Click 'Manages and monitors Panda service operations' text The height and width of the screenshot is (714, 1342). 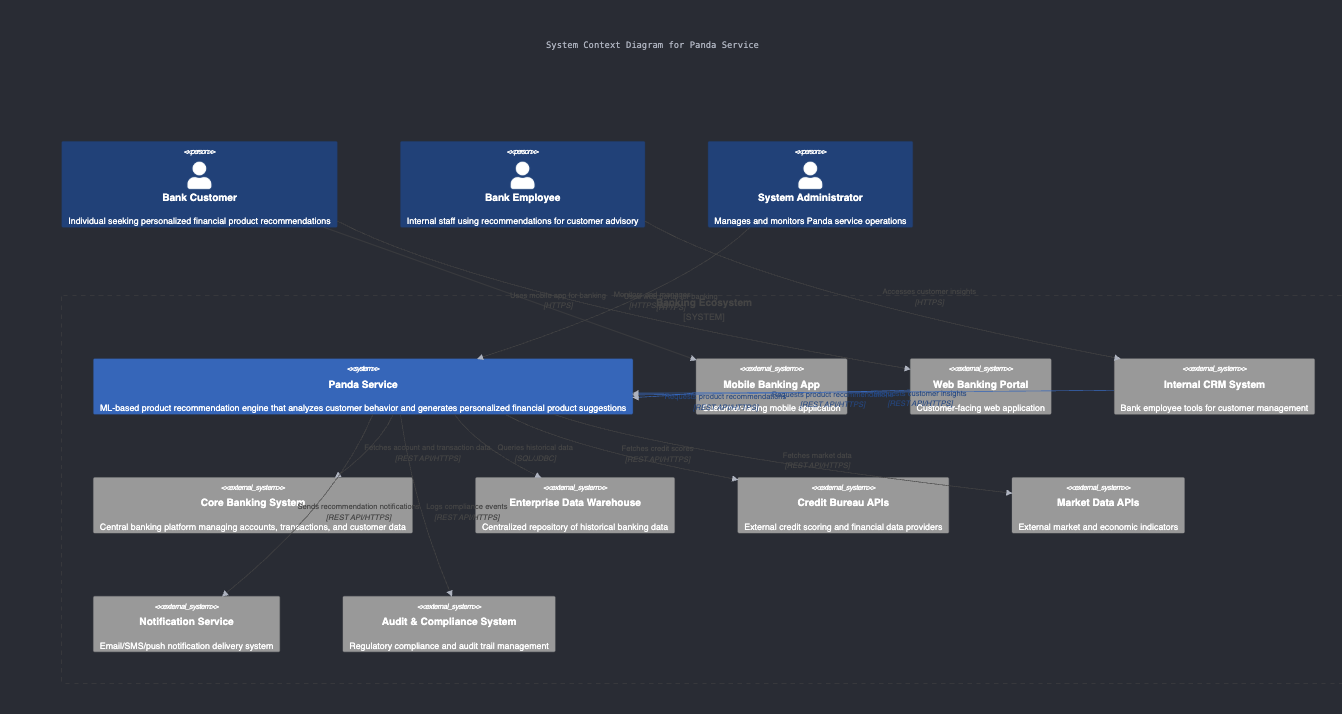(x=810, y=221)
